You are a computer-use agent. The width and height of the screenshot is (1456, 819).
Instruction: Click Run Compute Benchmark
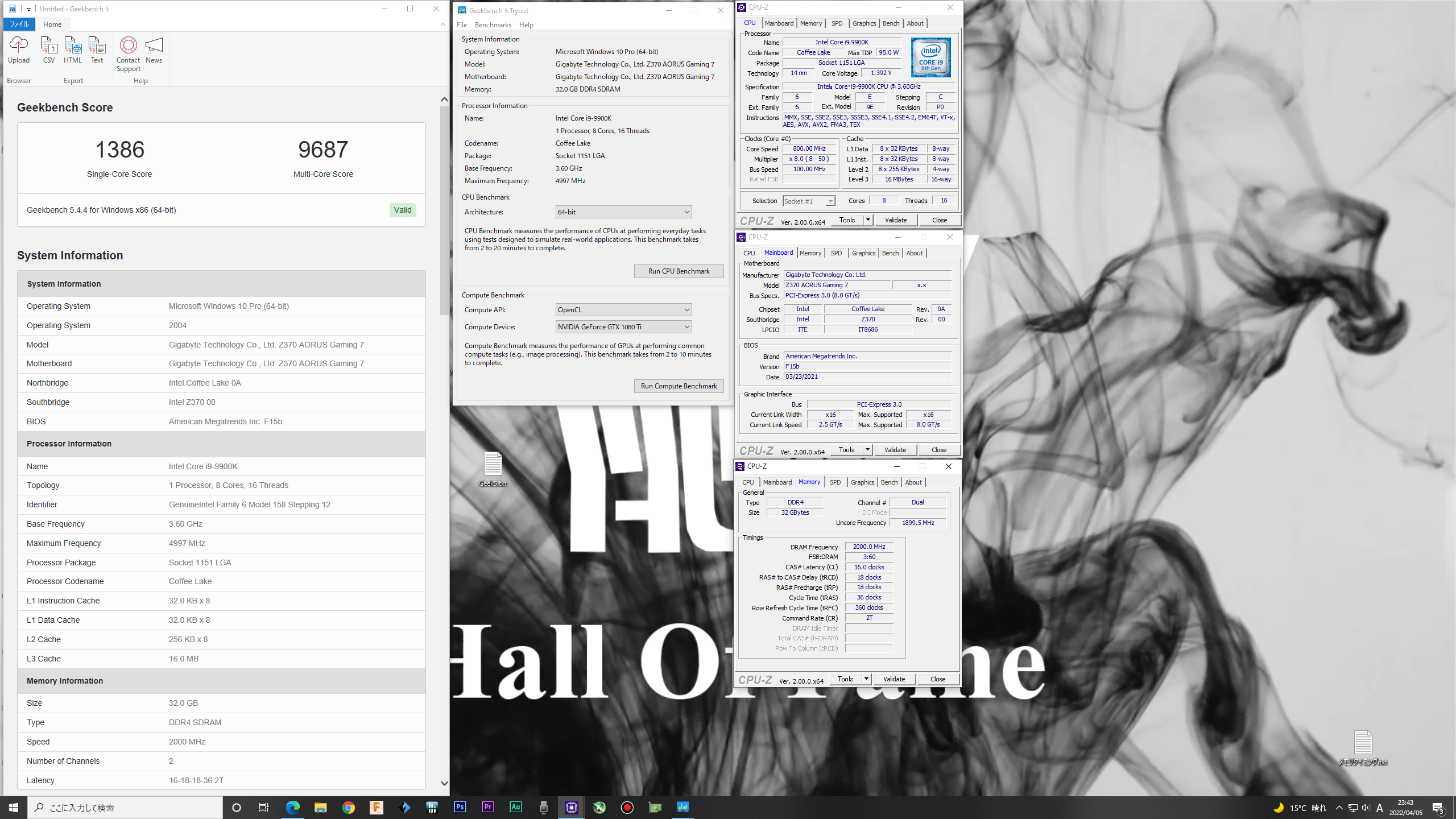(679, 386)
